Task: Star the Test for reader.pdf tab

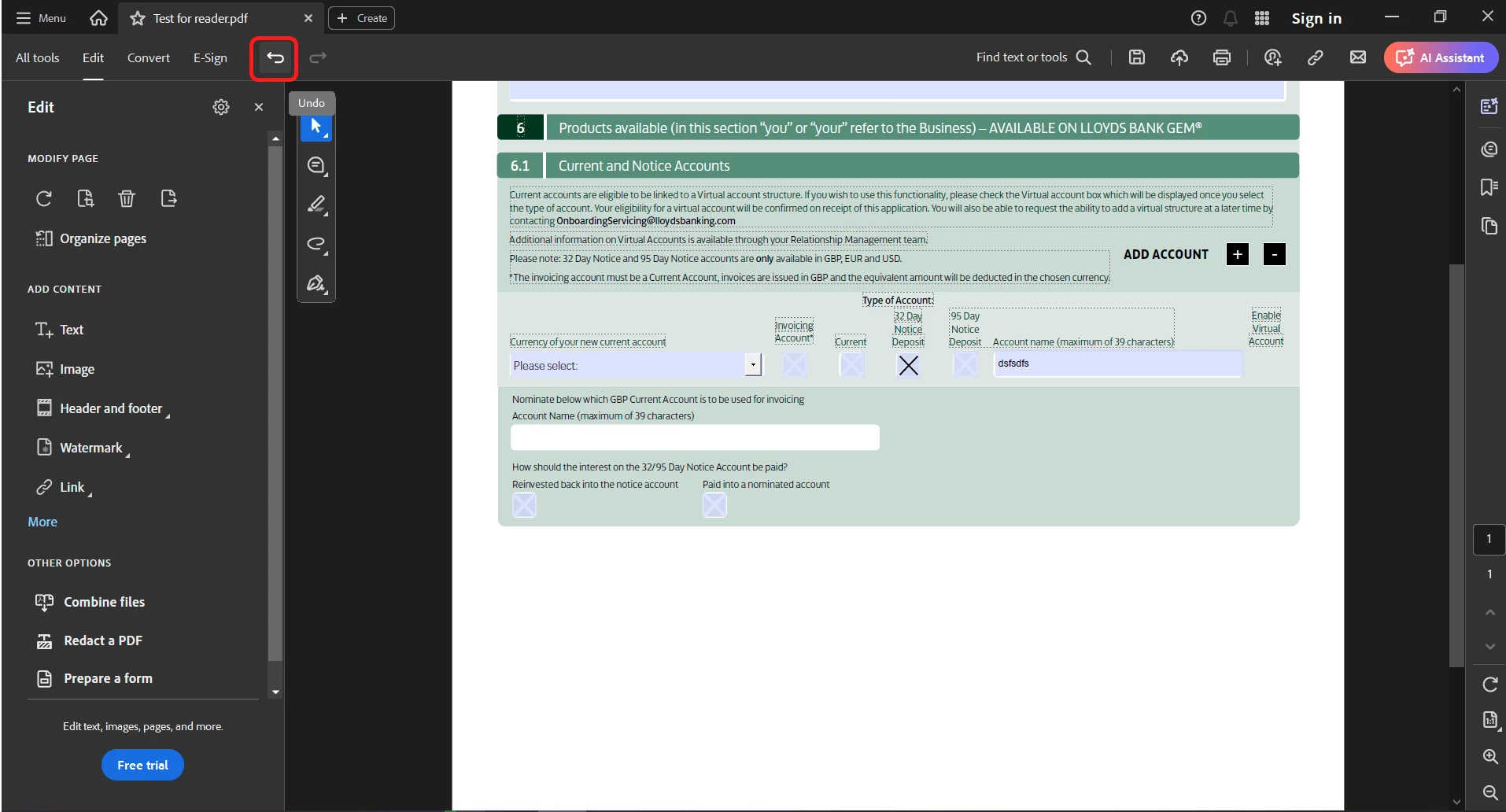Action: point(138,18)
